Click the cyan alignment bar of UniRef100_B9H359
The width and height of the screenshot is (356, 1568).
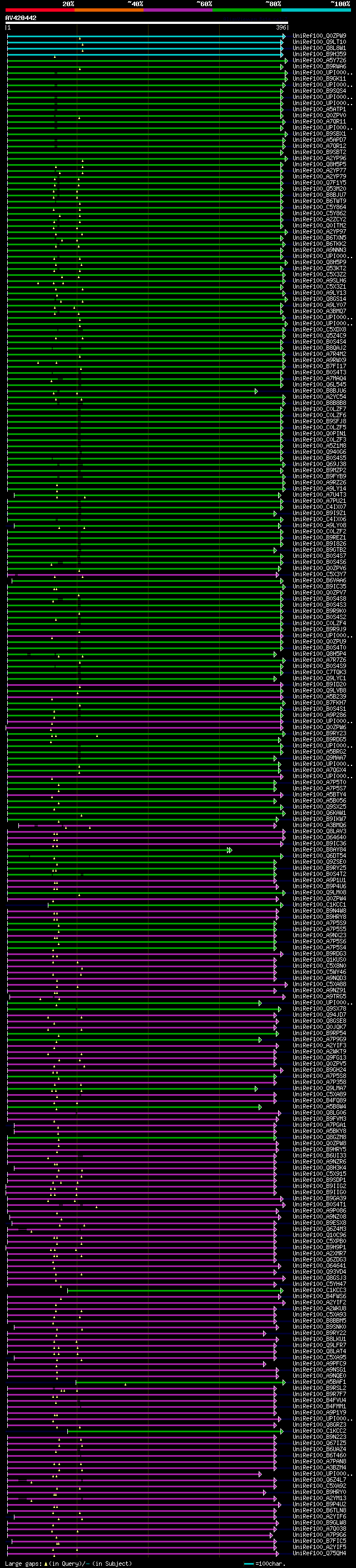pyautogui.click(x=145, y=54)
